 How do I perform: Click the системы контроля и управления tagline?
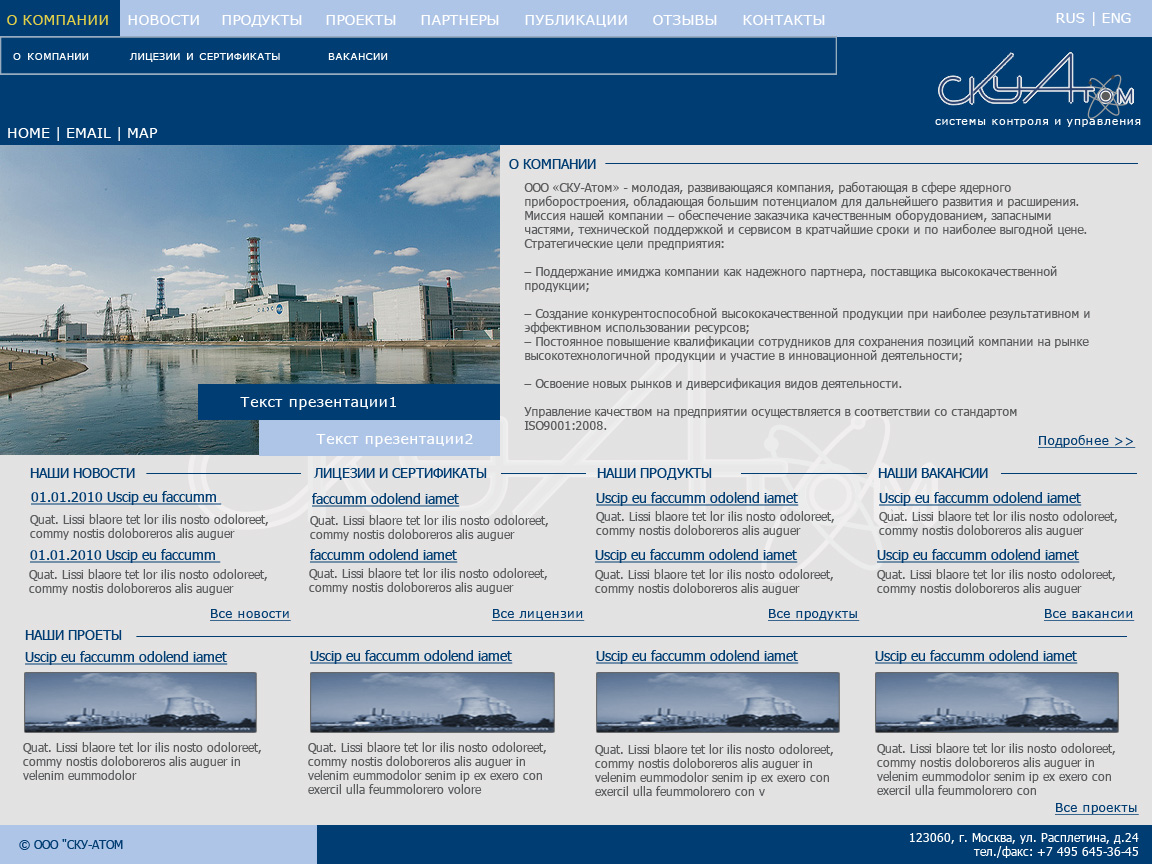(x=1037, y=121)
